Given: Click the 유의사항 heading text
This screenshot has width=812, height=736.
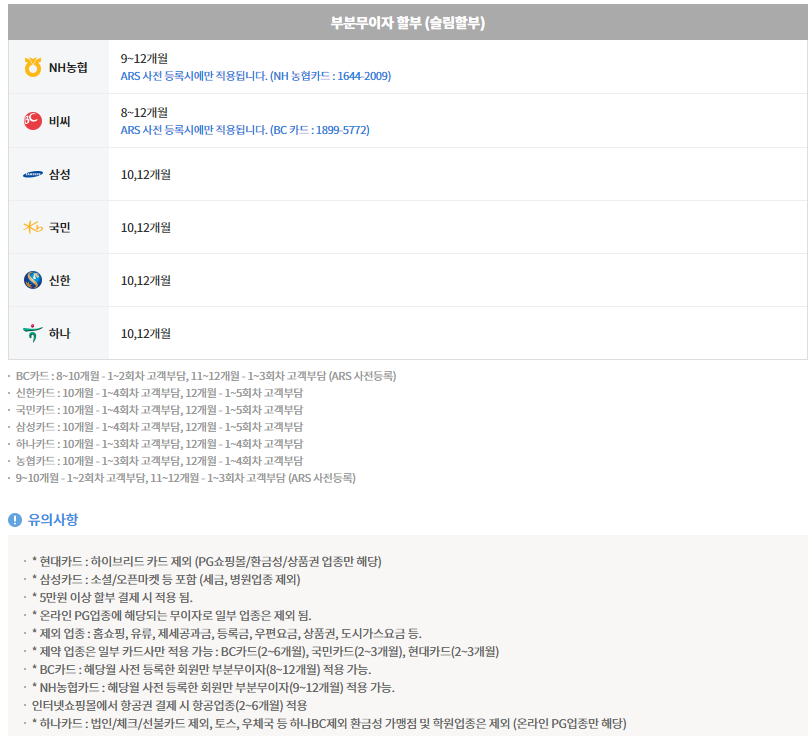Looking at the screenshot, I should [53, 519].
